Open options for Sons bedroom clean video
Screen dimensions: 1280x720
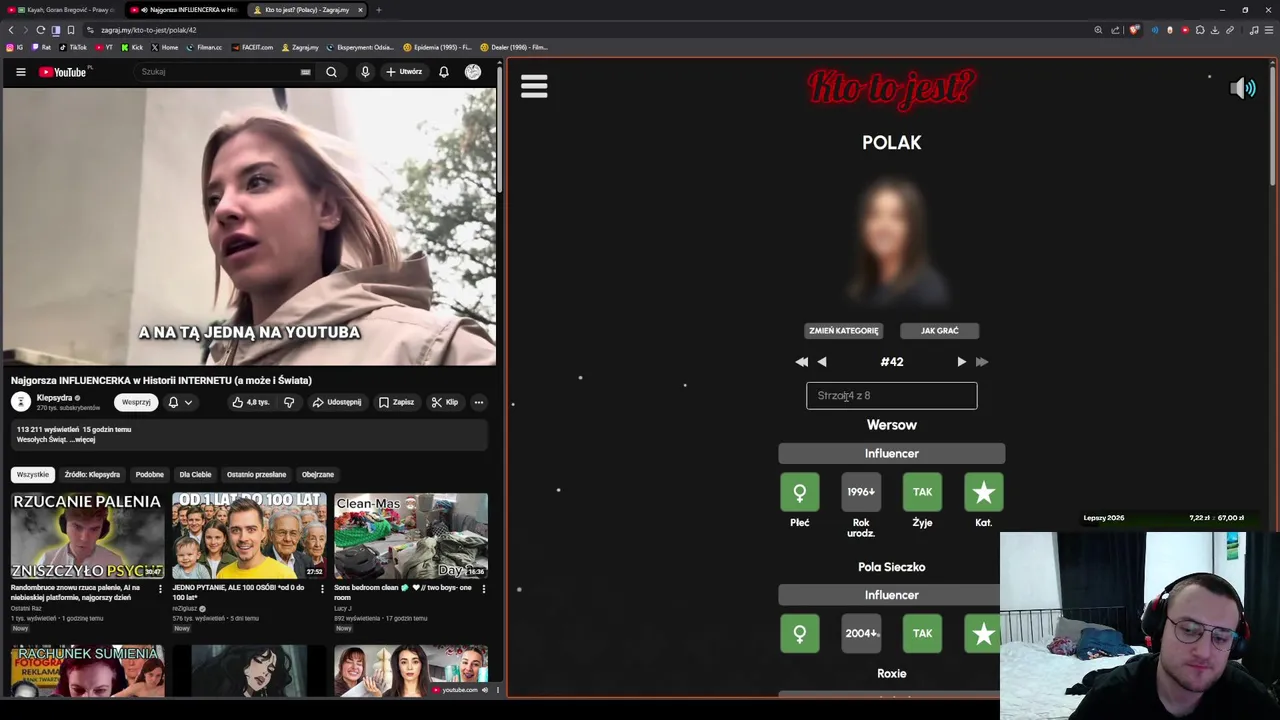(x=484, y=589)
